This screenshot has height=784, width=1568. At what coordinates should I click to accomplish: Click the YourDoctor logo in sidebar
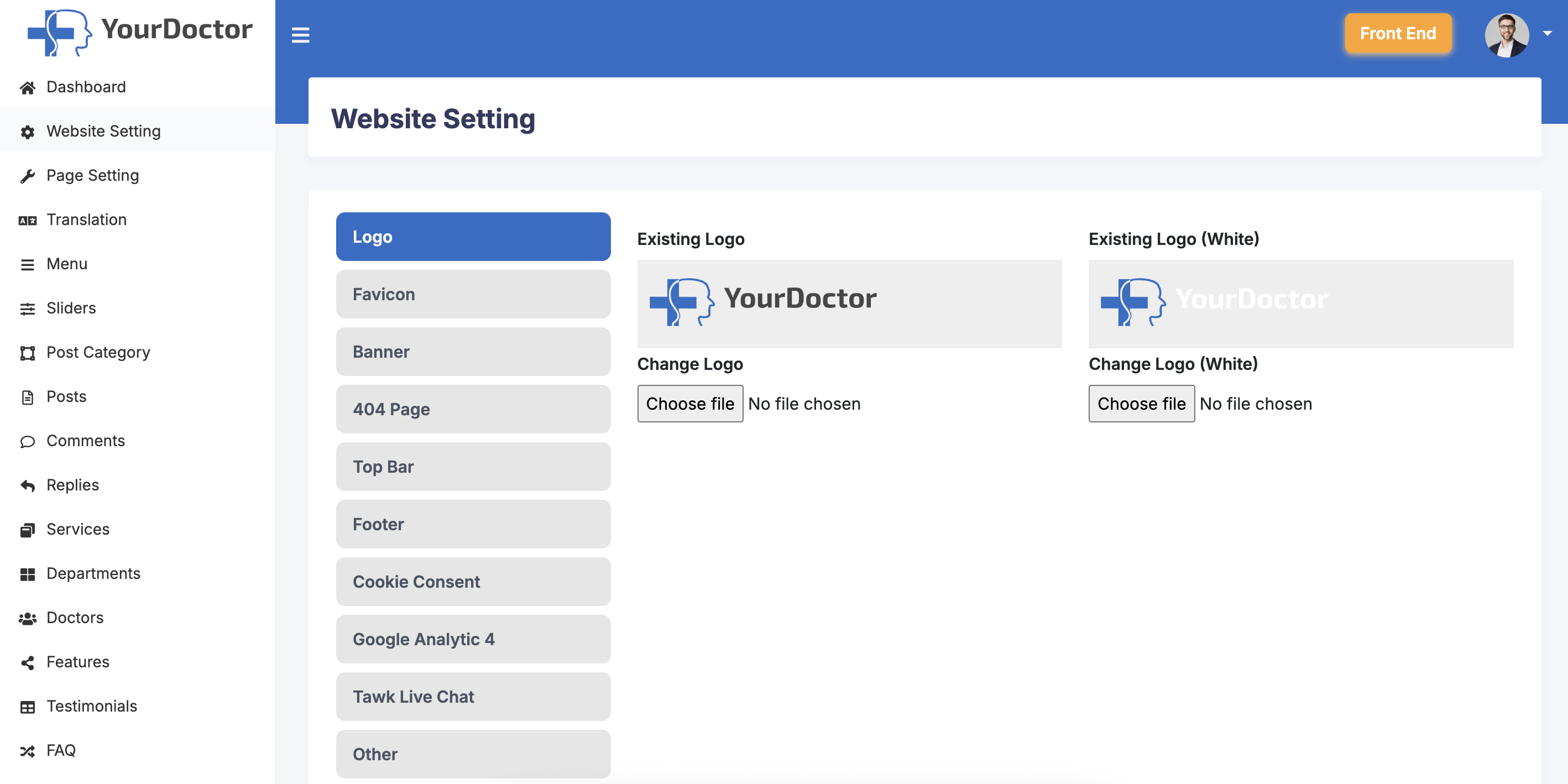139,32
